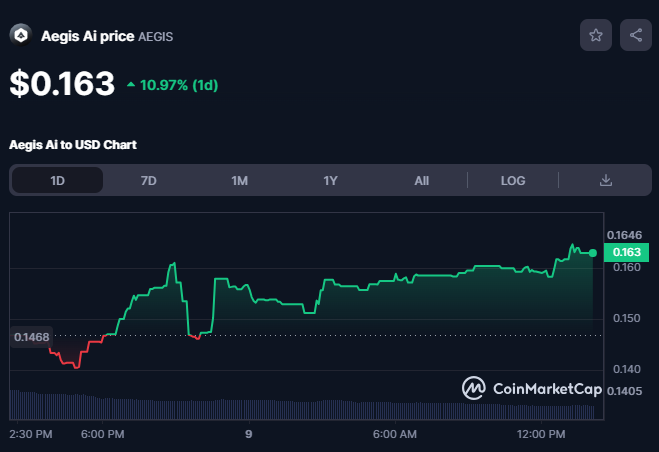Image resolution: width=659 pixels, height=452 pixels.
Task: Click the Aegis Ai to USD Chart heading
Action: pyautogui.click(x=73, y=145)
